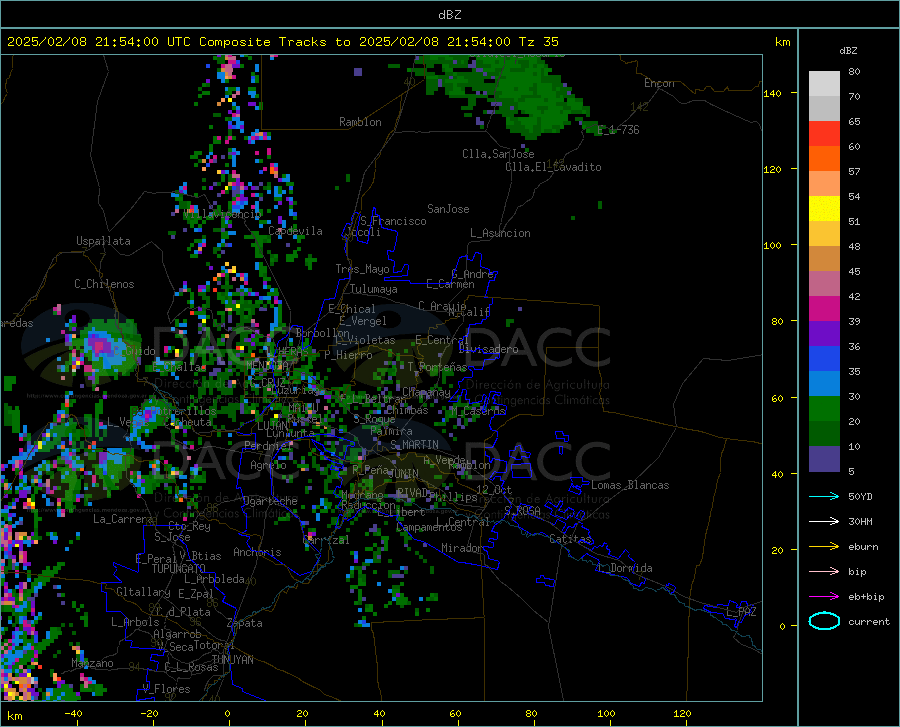Click the S_MARTIN place label
This screenshot has height=727, width=900.
[x=414, y=445]
